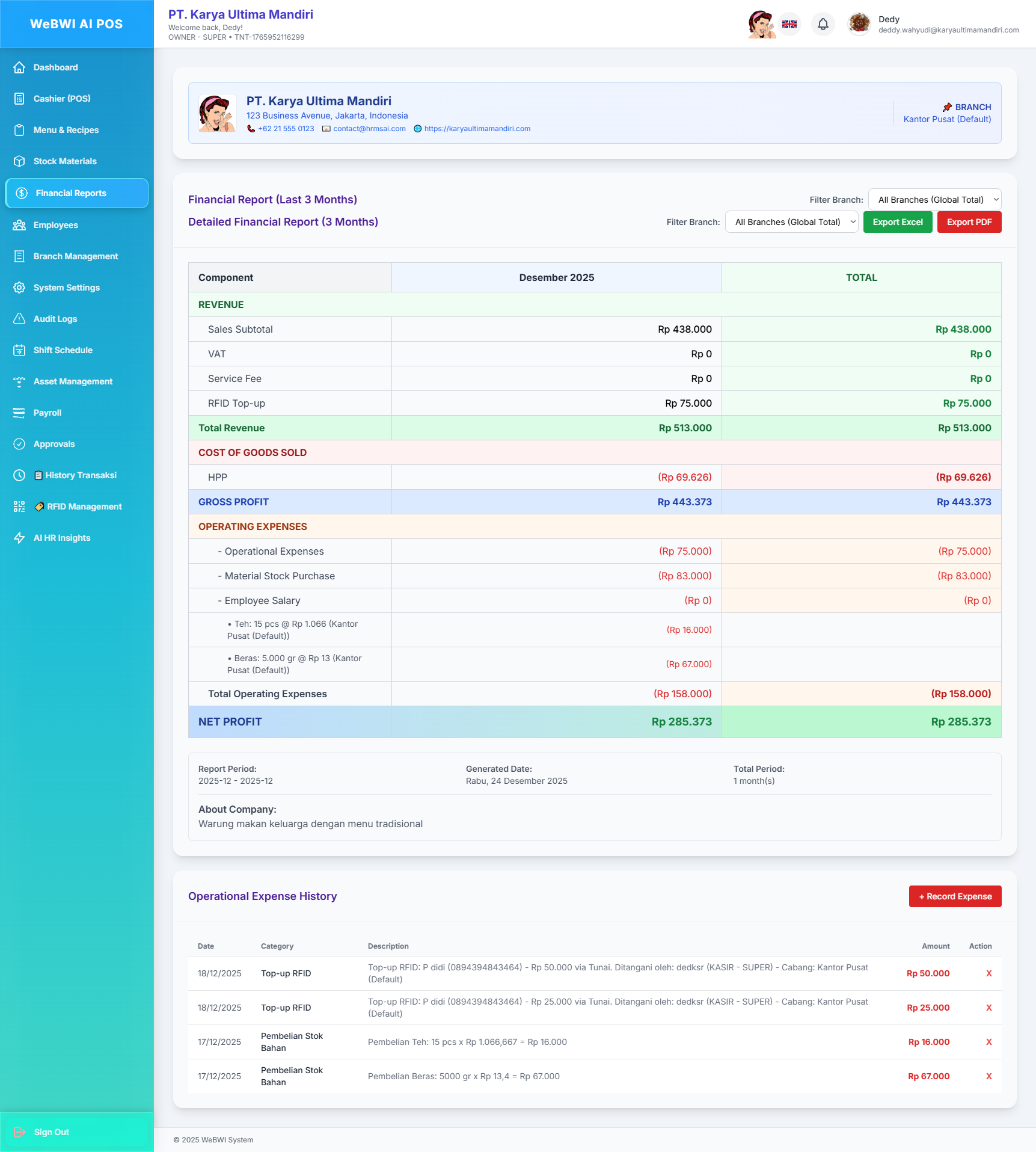Open Payroll from the sidebar
Screen dimensions: 1036x1152
[48, 413]
